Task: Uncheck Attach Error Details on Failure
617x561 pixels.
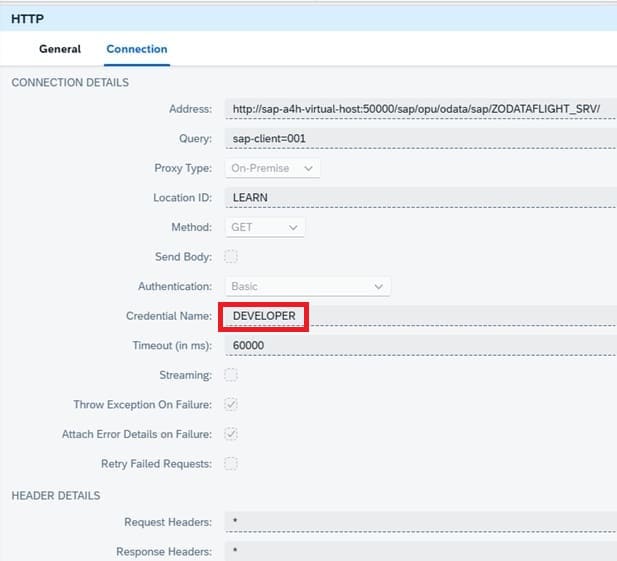Action: [x=231, y=434]
